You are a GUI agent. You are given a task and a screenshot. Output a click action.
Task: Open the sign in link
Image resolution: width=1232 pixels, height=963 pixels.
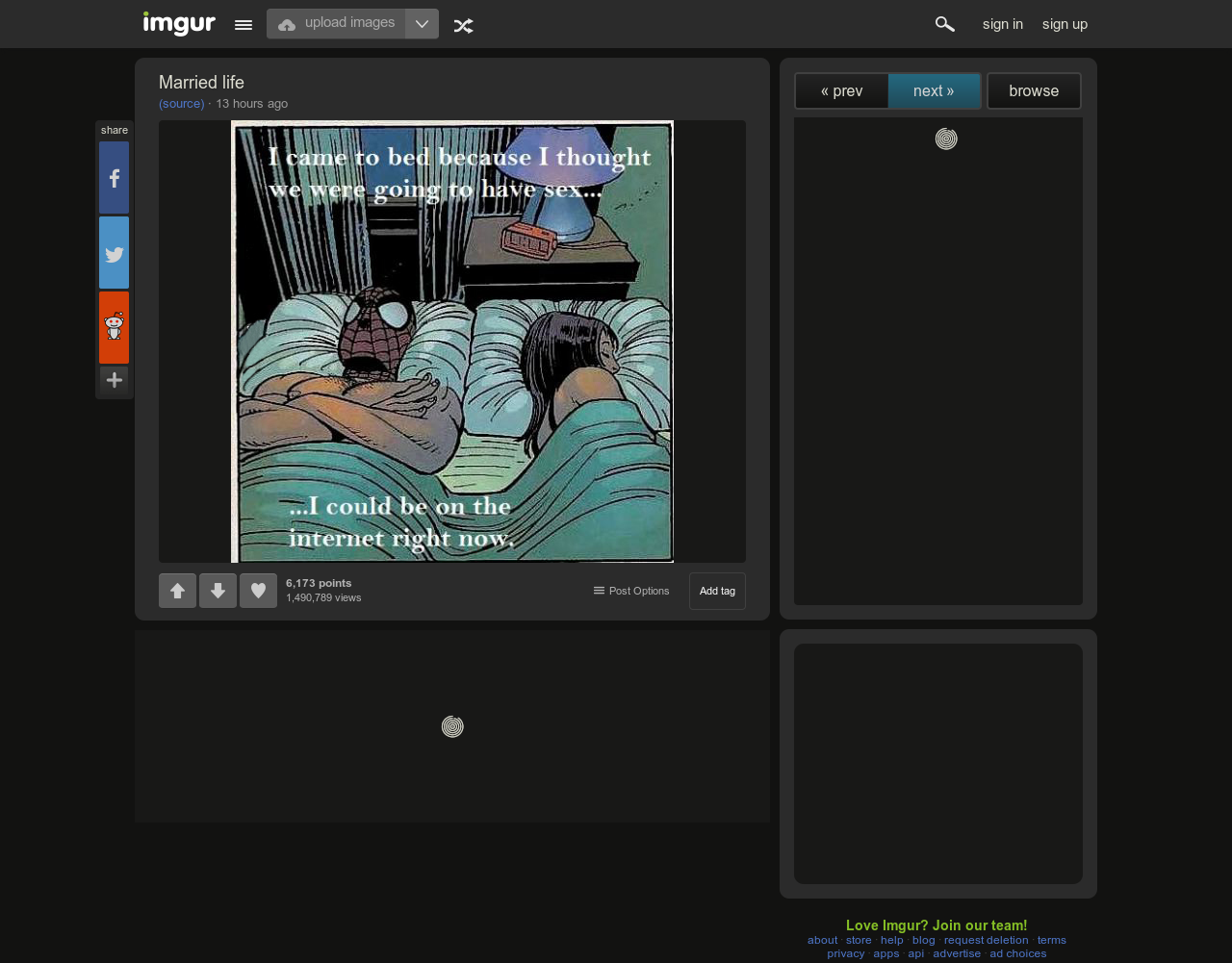click(1003, 24)
